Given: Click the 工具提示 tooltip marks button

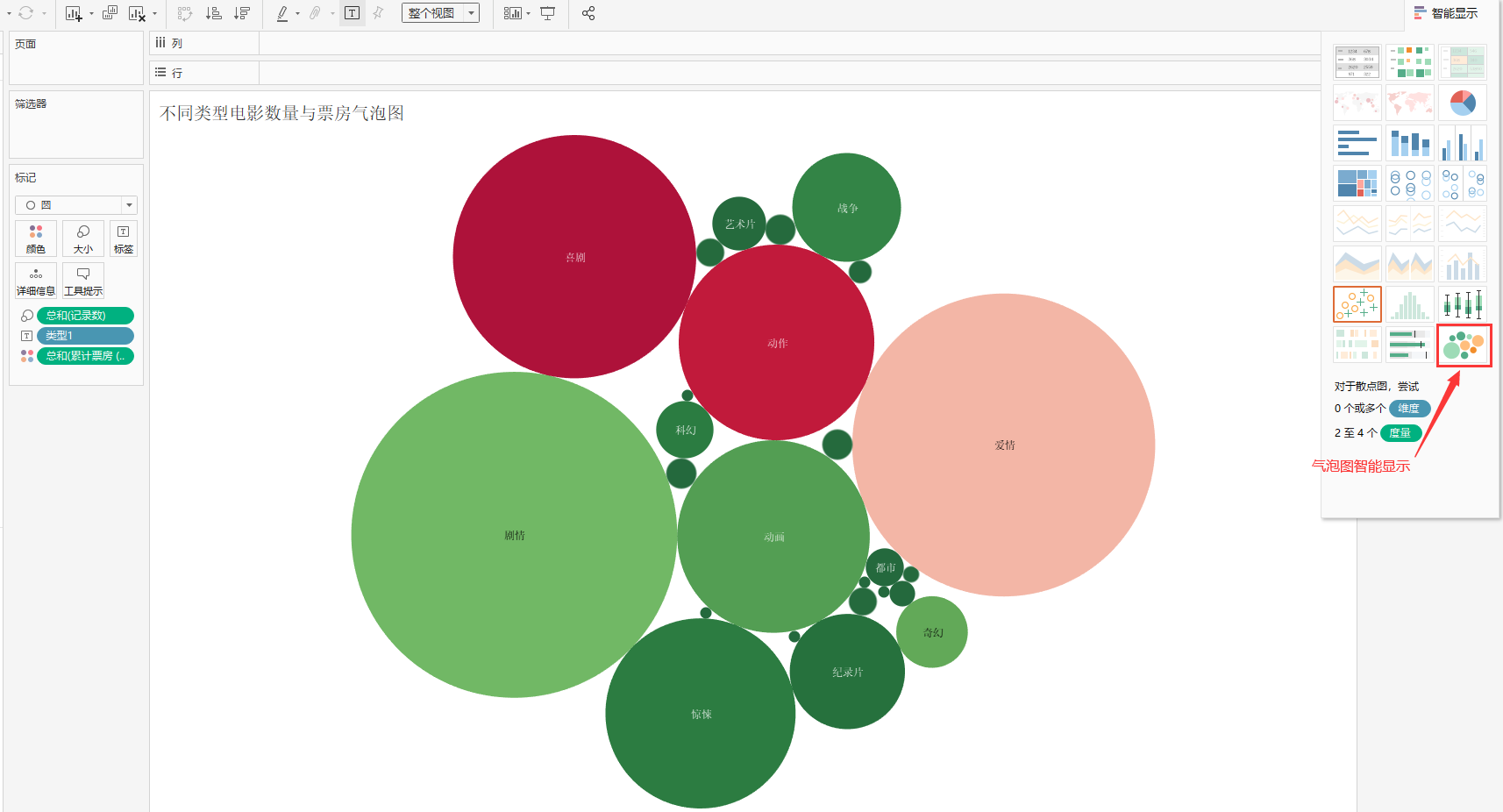Looking at the screenshot, I should click(x=83, y=281).
